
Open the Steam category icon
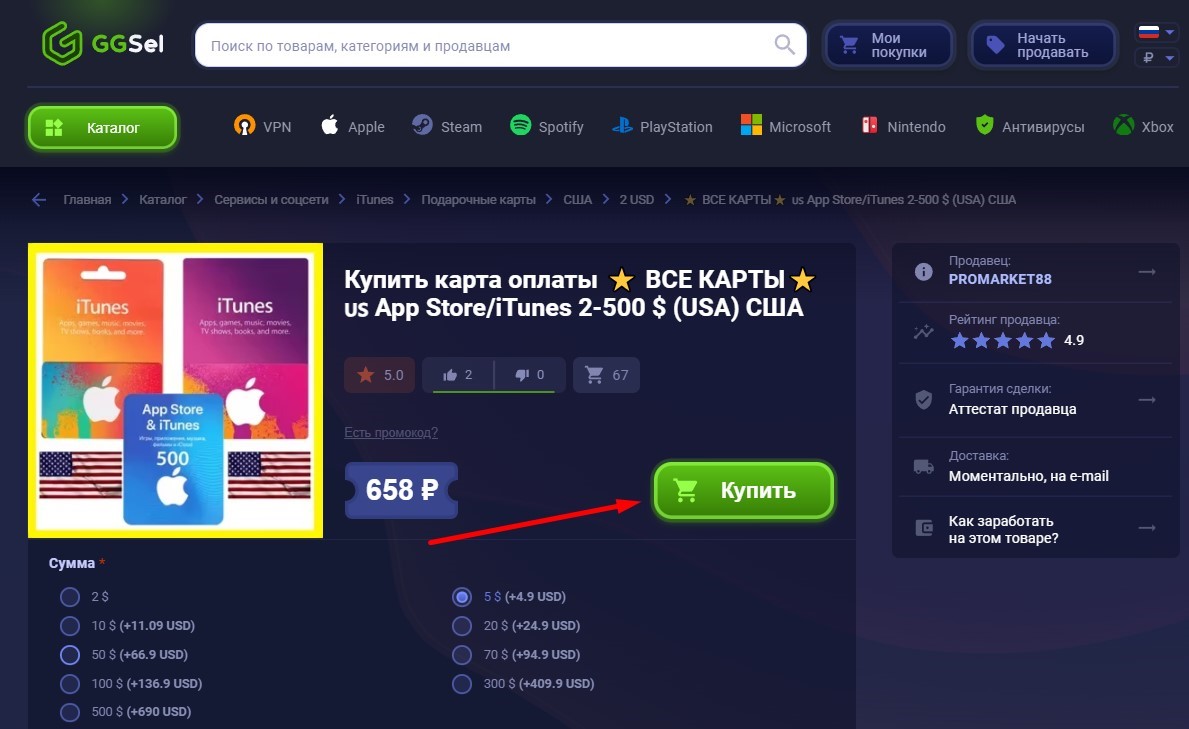(x=422, y=125)
